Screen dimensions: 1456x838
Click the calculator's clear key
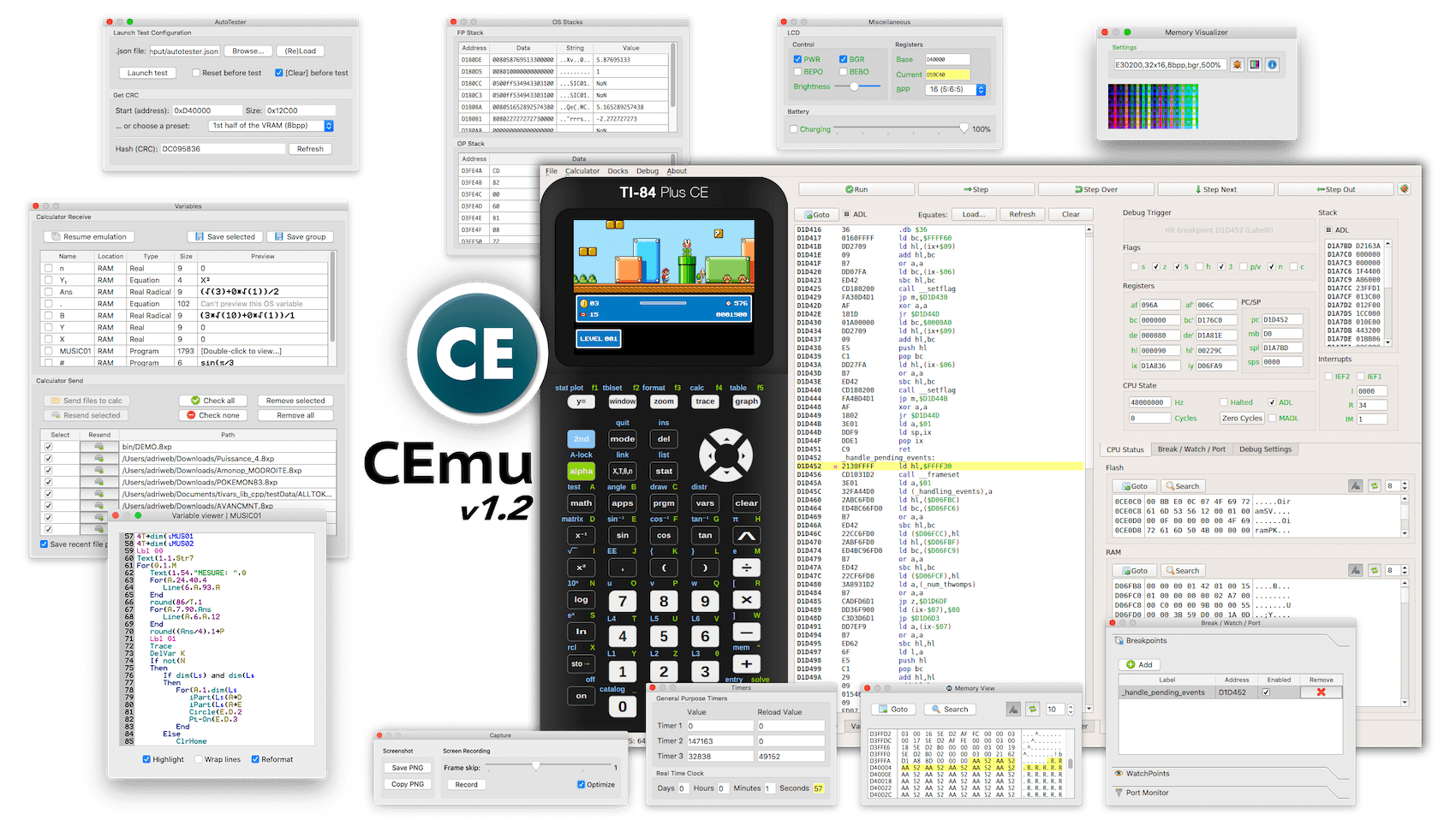coord(746,503)
